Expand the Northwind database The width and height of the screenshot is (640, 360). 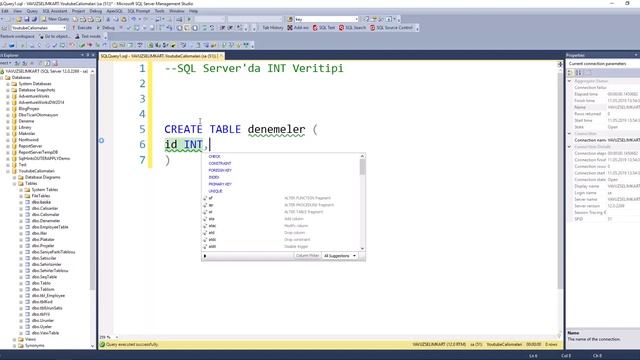(x=8, y=140)
